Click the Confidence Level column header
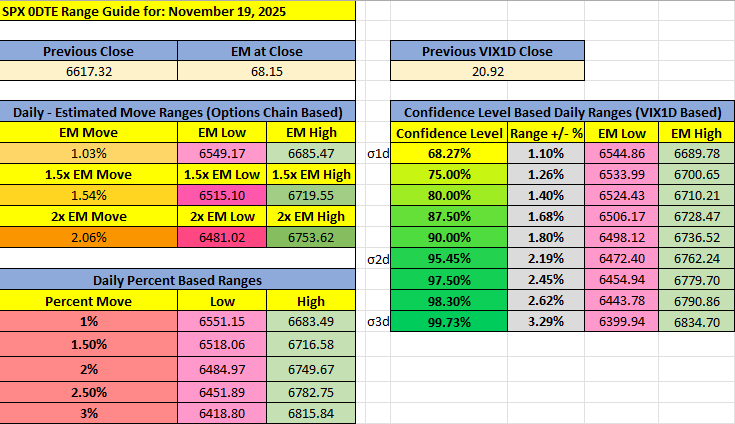Viewport: 735px width, 424px height. [449, 133]
